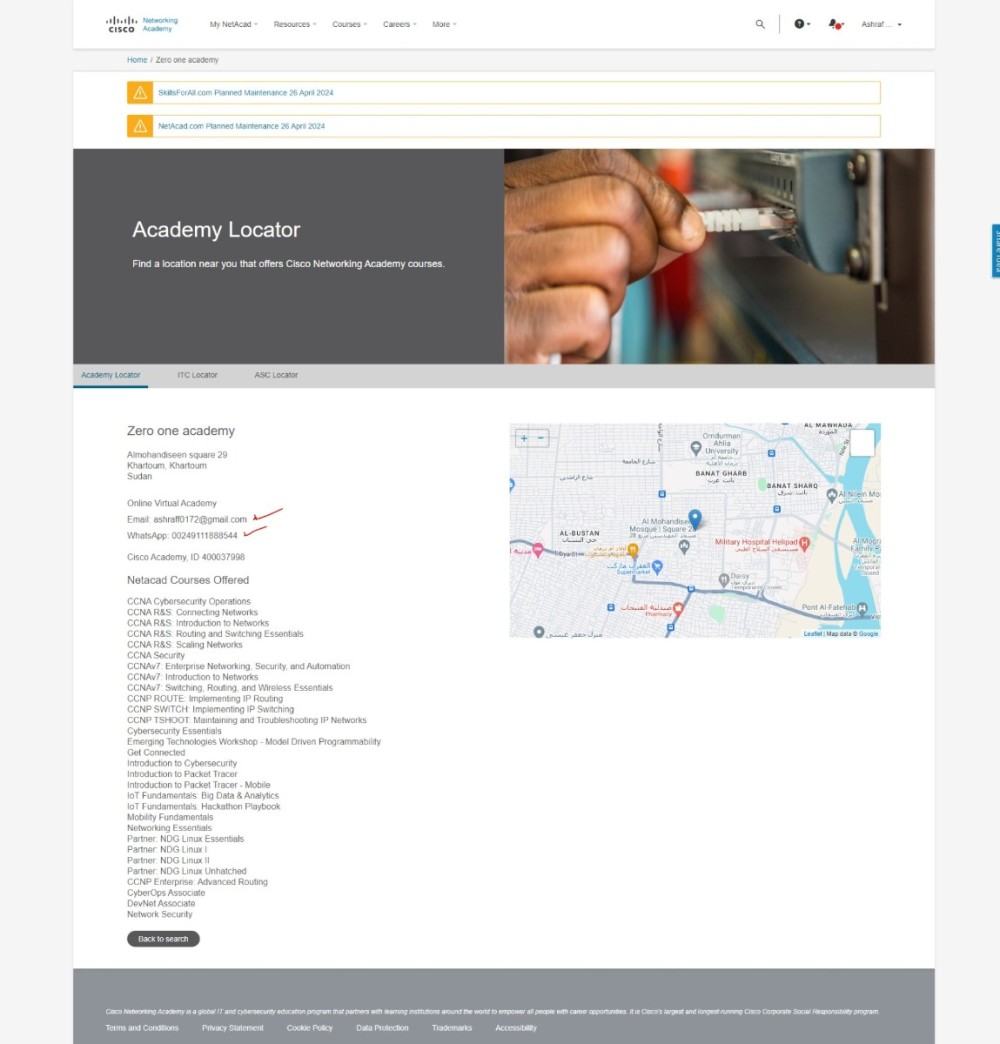1000x1044 pixels.
Task: Click the Cisco Networking Academy logo
Action: tap(141, 24)
